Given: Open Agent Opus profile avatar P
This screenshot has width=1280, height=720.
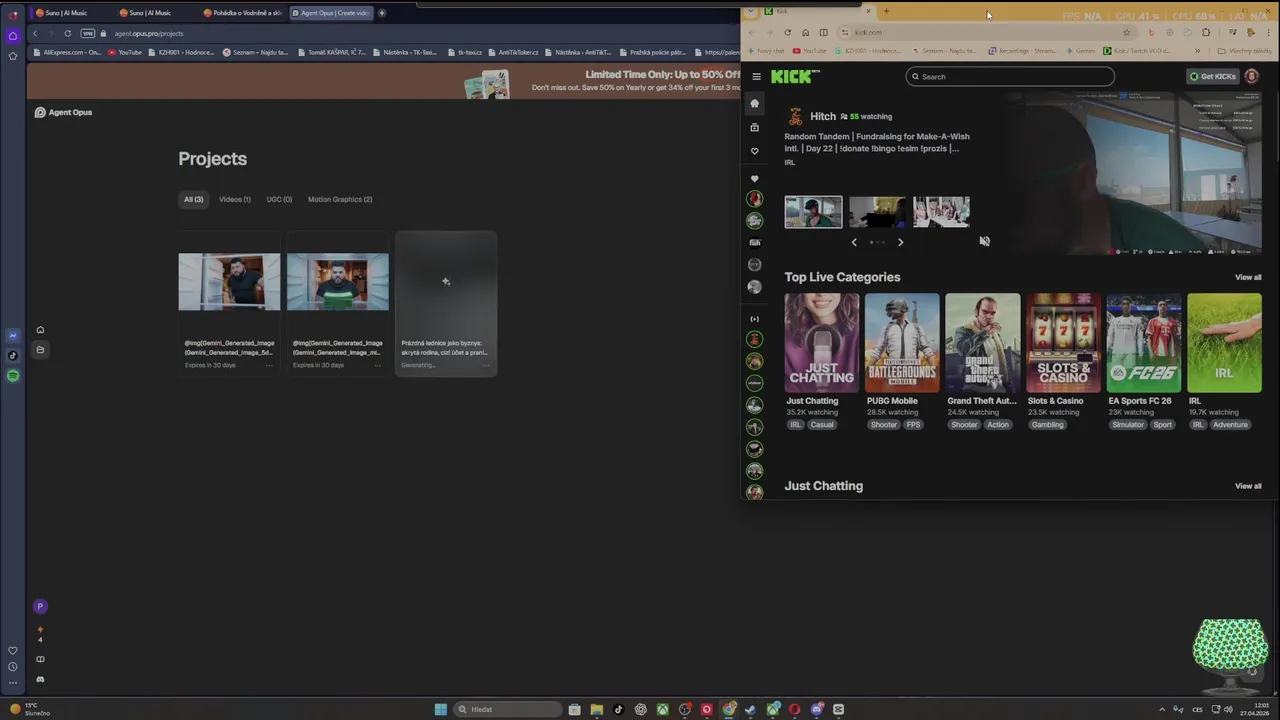Looking at the screenshot, I should click(40, 606).
